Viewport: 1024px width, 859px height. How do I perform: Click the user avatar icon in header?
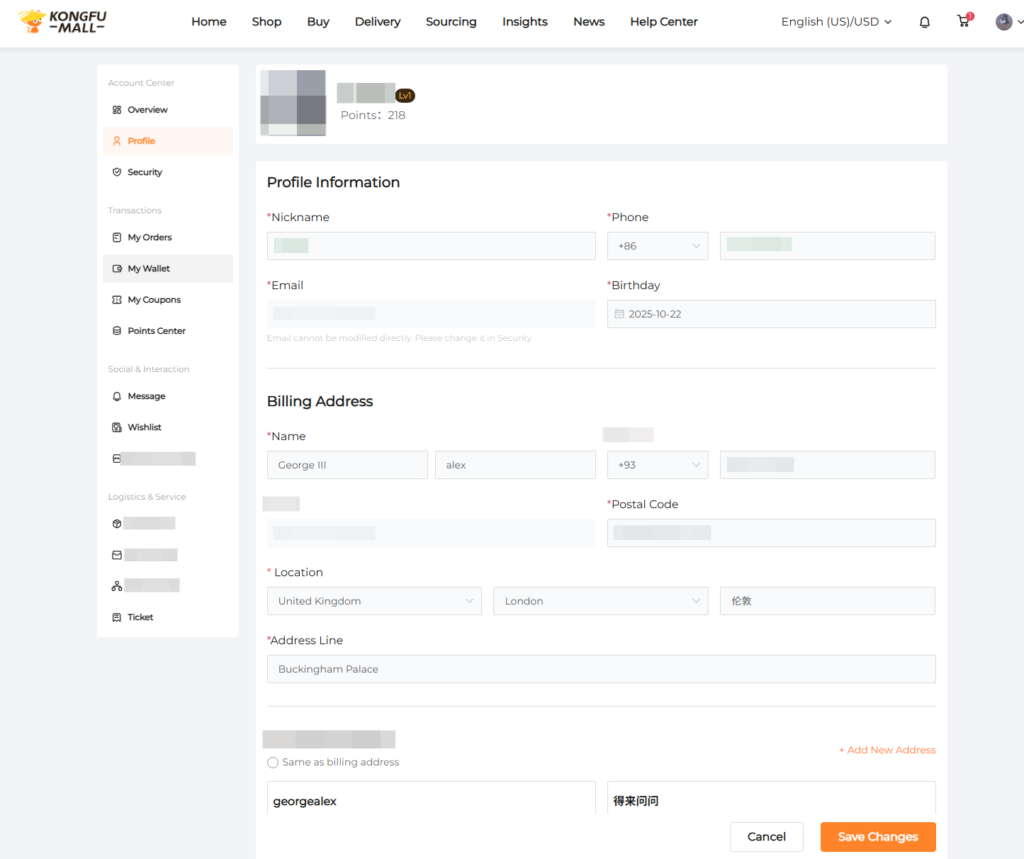tap(1004, 22)
